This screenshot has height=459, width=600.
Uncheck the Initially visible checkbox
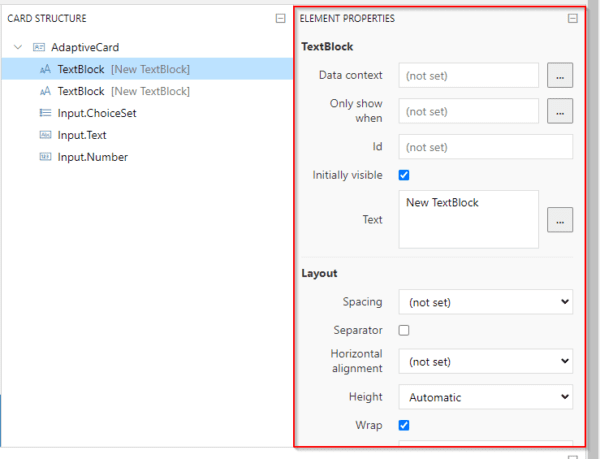(404, 175)
